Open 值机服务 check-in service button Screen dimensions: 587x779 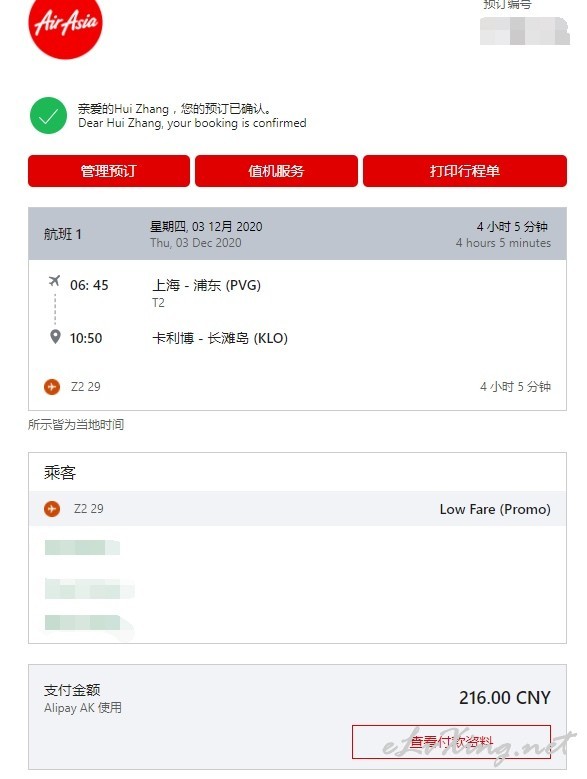click(276, 171)
